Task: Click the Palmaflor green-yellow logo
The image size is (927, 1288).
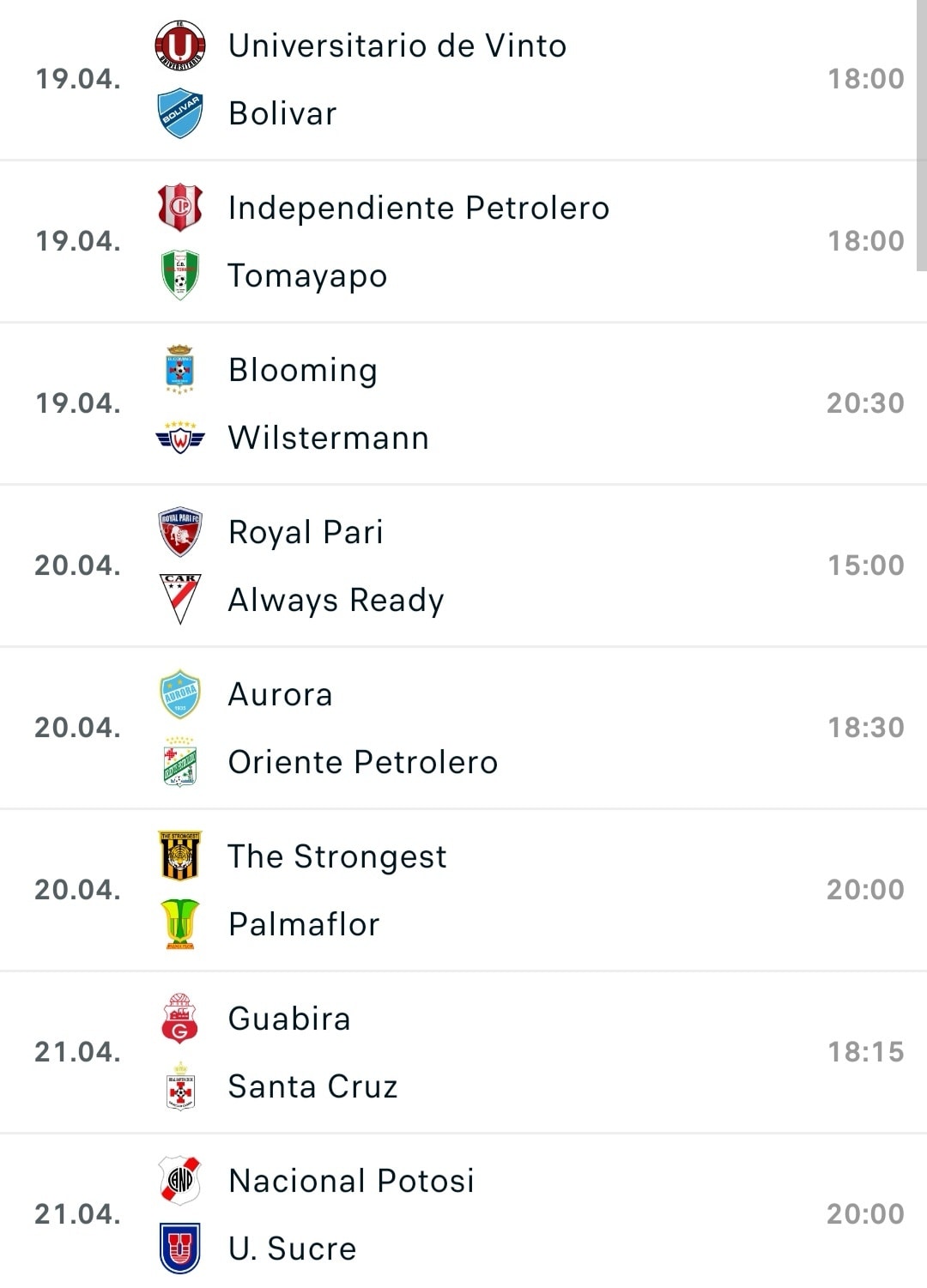Action: pyautogui.click(x=180, y=924)
